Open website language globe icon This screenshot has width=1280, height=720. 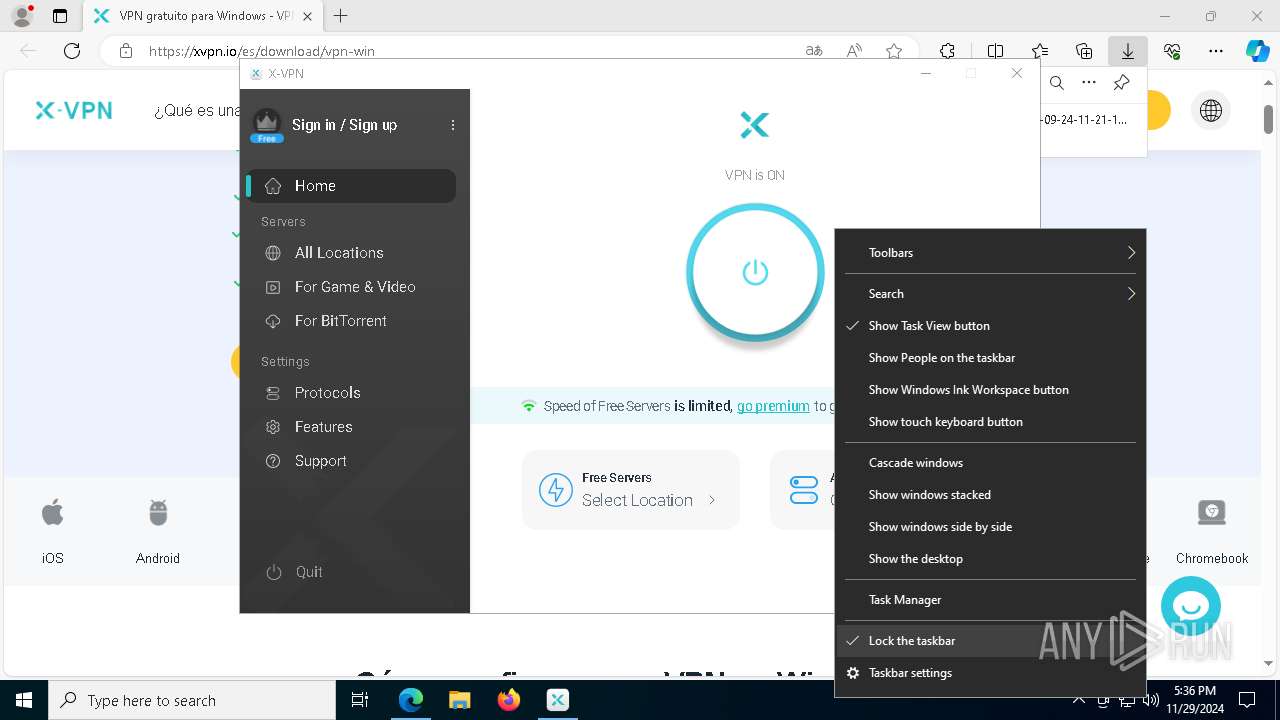1211,111
